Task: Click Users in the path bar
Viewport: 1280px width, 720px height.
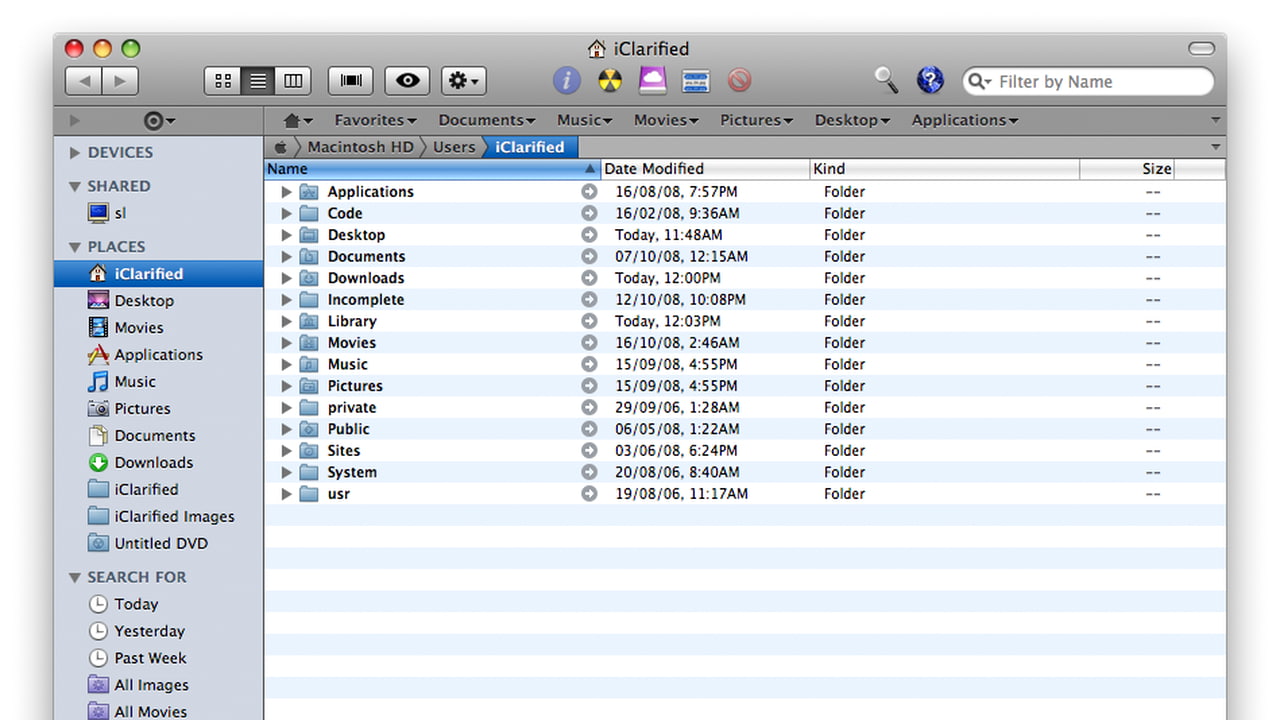Action: (x=454, y=147)
